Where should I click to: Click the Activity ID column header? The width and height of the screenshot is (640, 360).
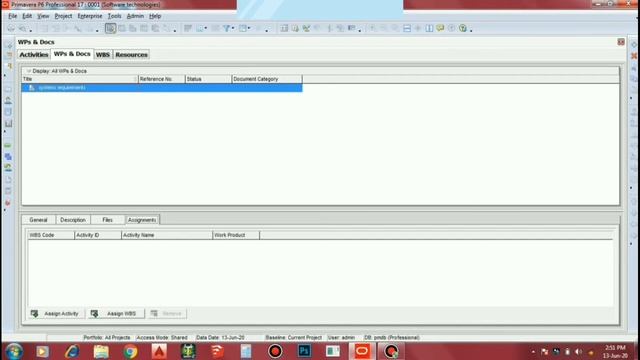tap(98, 235)
